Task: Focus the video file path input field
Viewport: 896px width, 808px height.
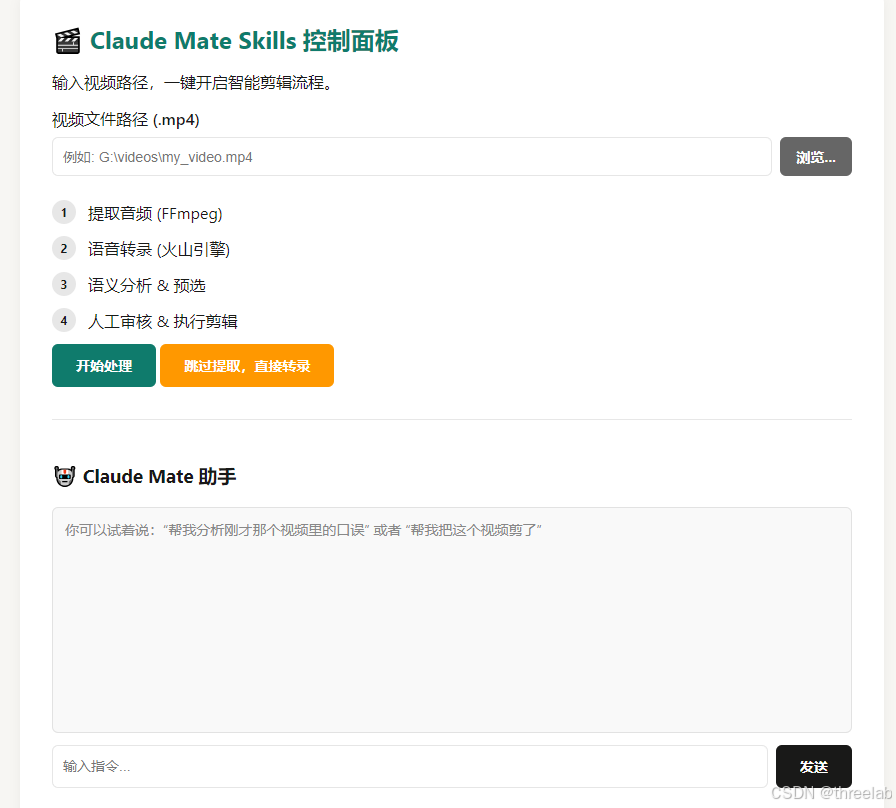Action: pos(411,157)
